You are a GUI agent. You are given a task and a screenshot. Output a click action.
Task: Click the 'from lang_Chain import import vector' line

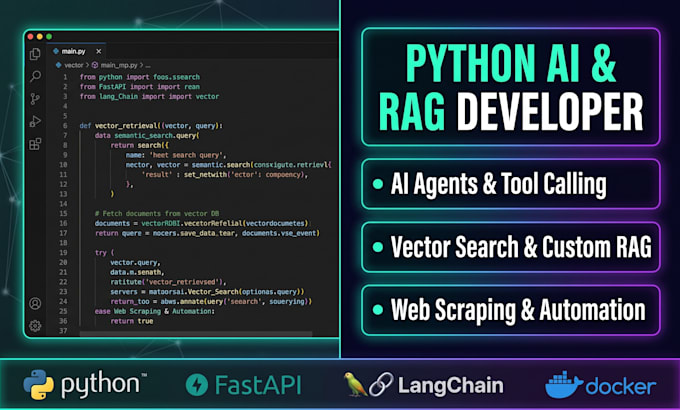(x=149, y=96)
